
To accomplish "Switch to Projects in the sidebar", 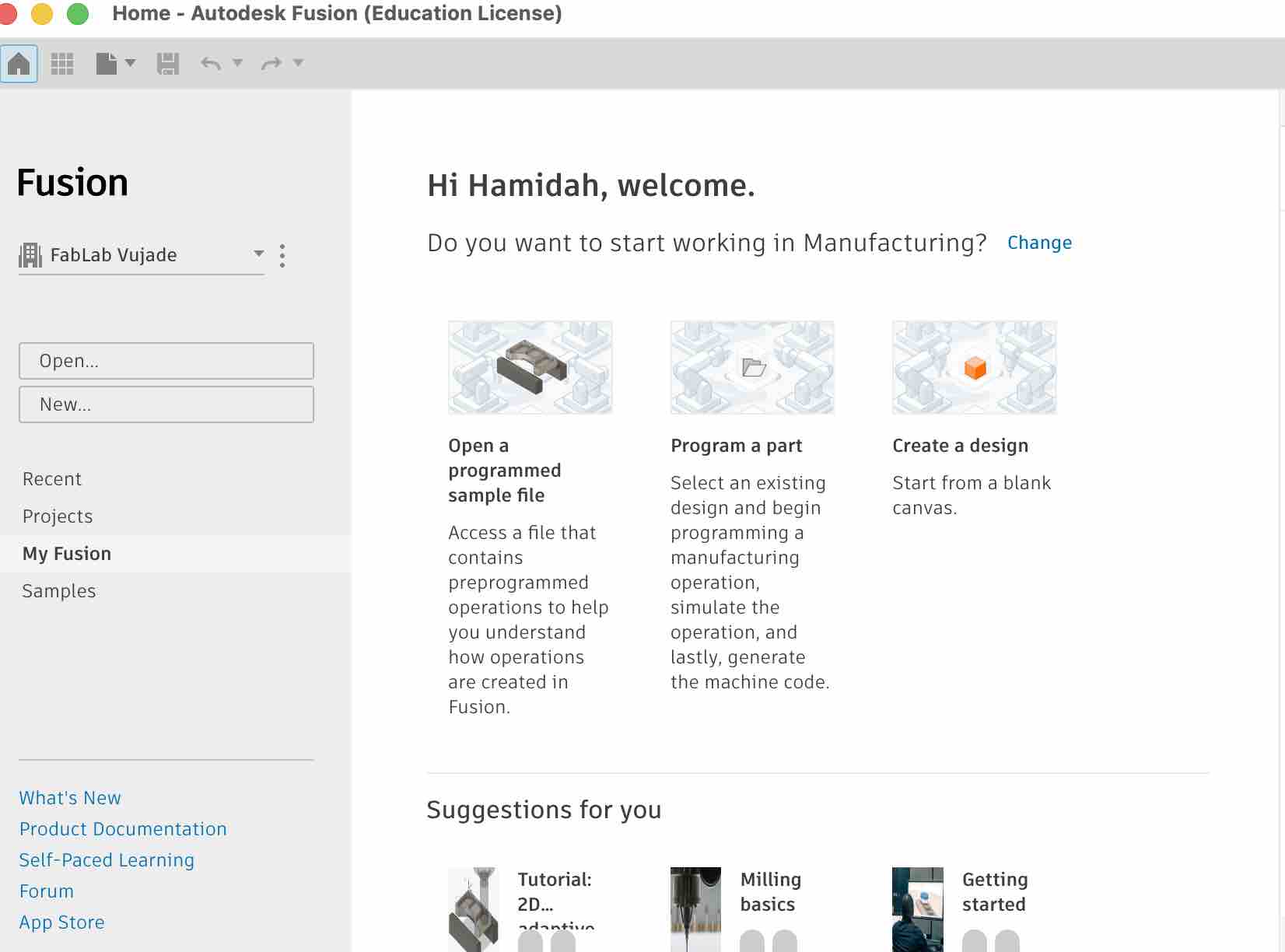I will 58,516.
